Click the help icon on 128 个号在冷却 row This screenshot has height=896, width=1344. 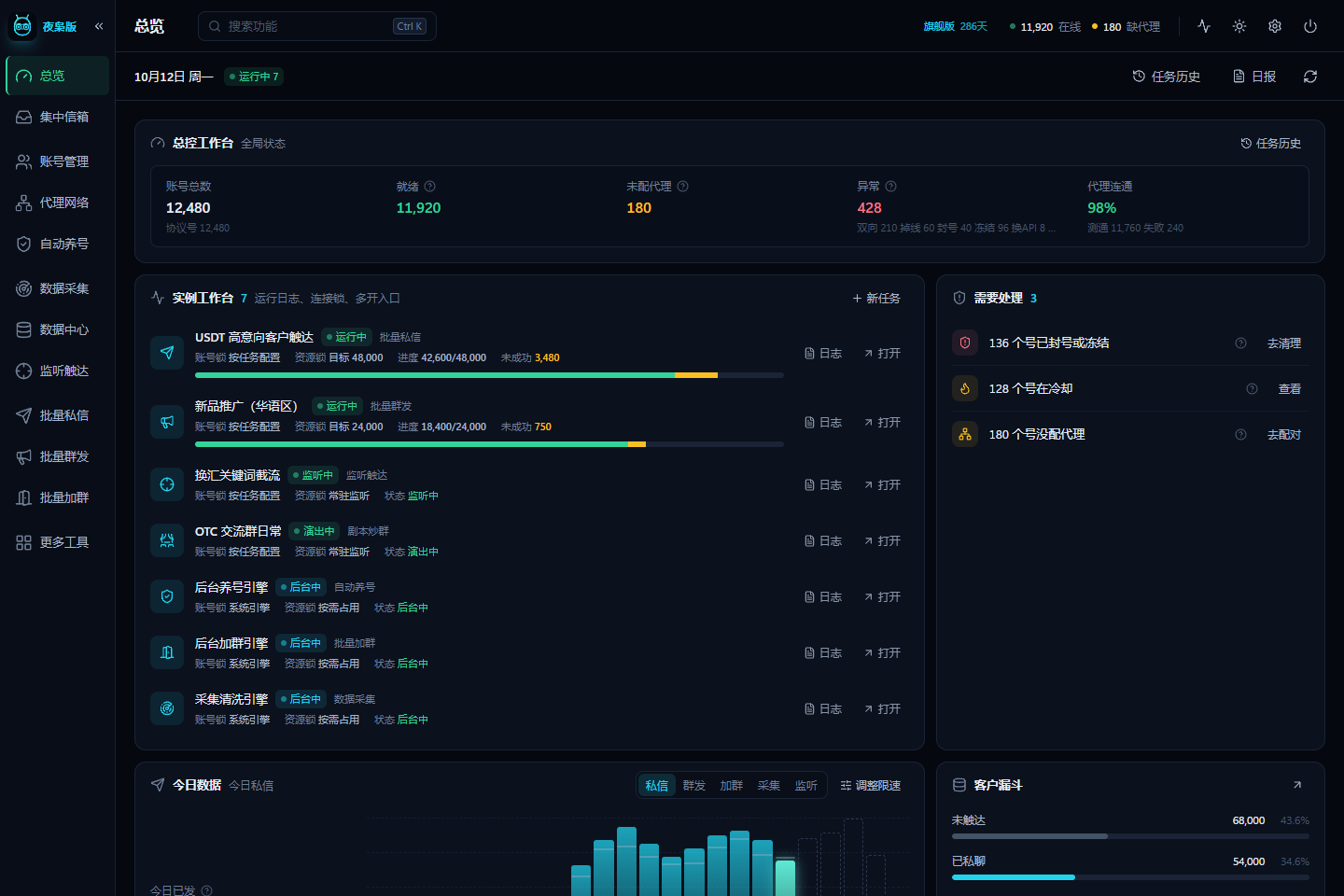(x=1253, y=389)
